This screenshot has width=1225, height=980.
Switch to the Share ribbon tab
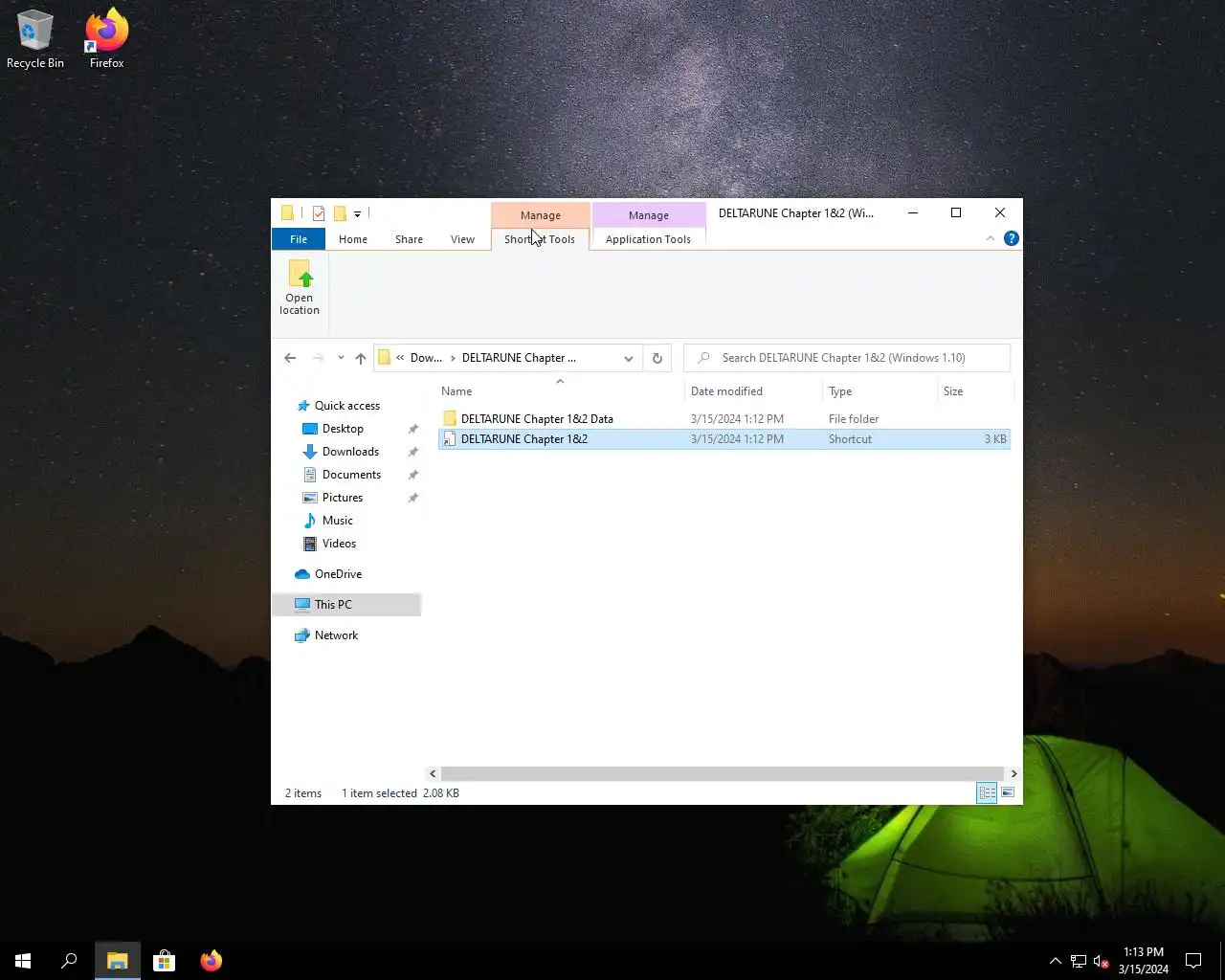(x=409, y=239)
